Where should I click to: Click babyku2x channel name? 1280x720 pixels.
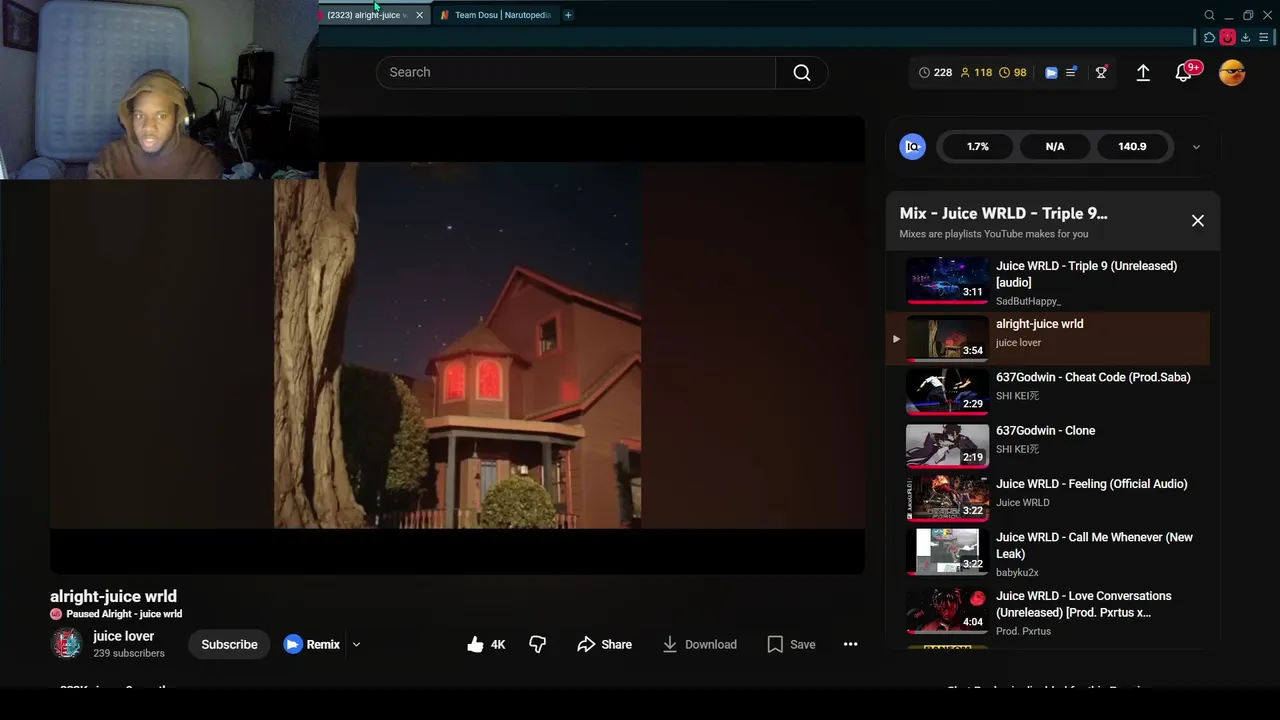click(x=1017, y=572)
